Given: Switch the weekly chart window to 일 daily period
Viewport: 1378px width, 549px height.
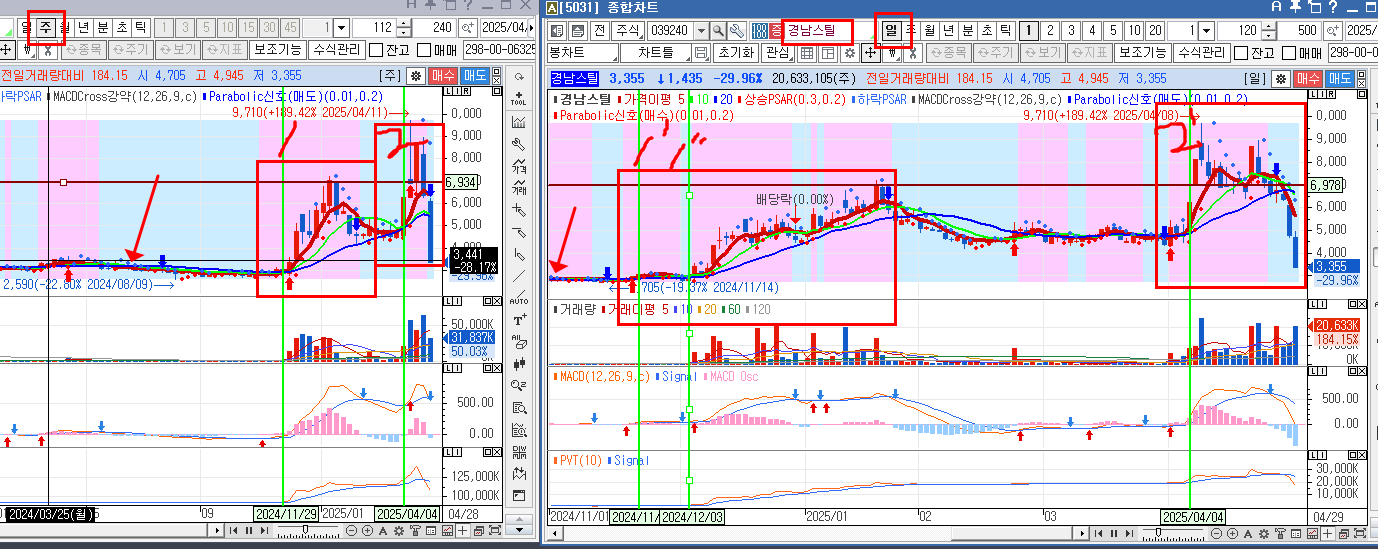Looking at the screenshot, I should pyautogui.click(x=25, y=27).
